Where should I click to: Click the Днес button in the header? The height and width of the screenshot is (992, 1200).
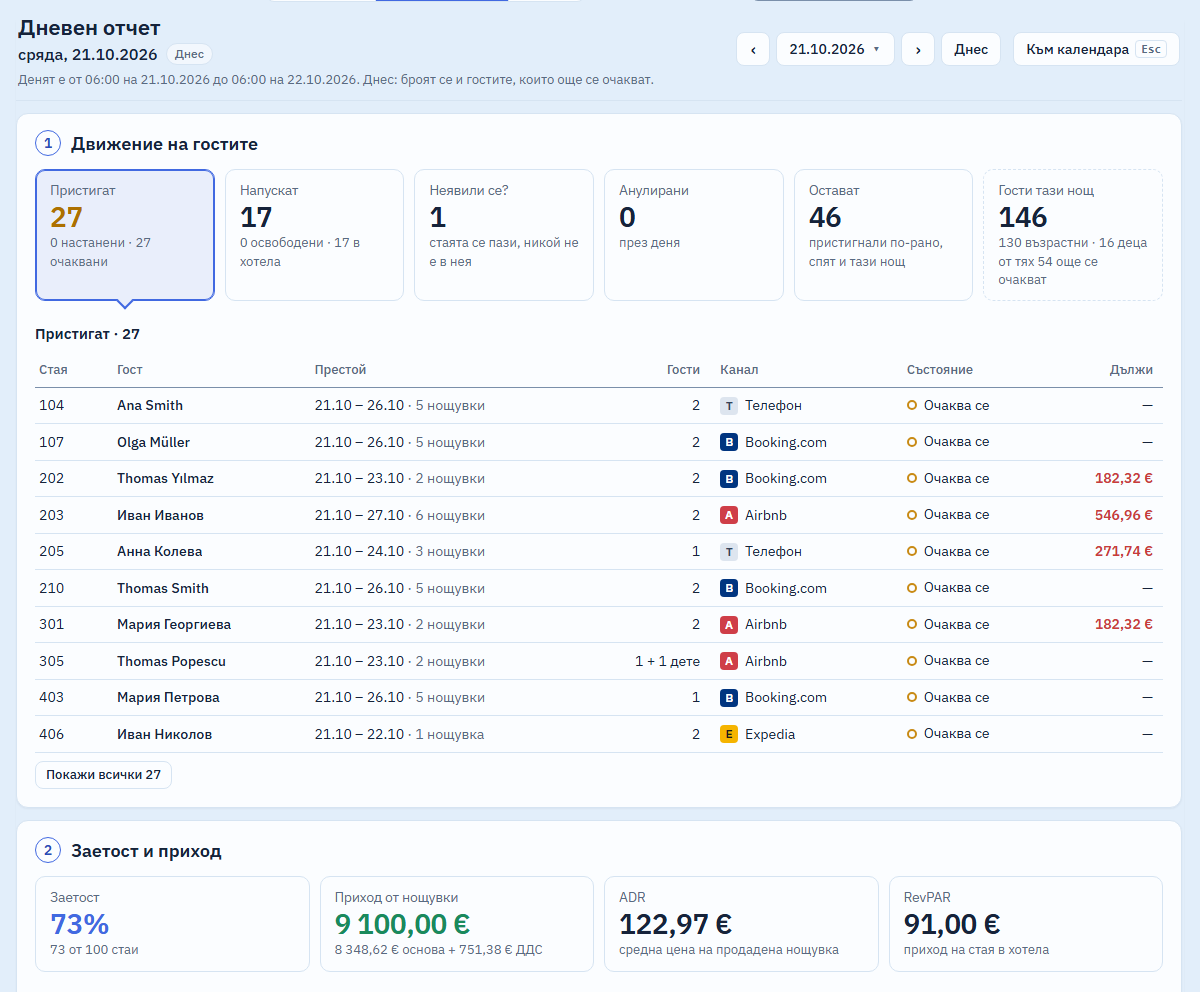click(x=971, y=49)
